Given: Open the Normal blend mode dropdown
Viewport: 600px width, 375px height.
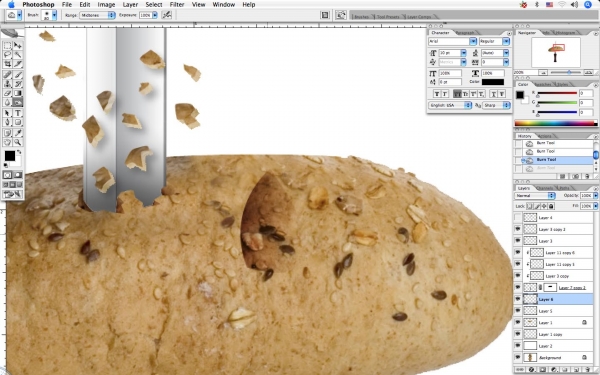Looking at the screenshot, I should pos(535,196).
